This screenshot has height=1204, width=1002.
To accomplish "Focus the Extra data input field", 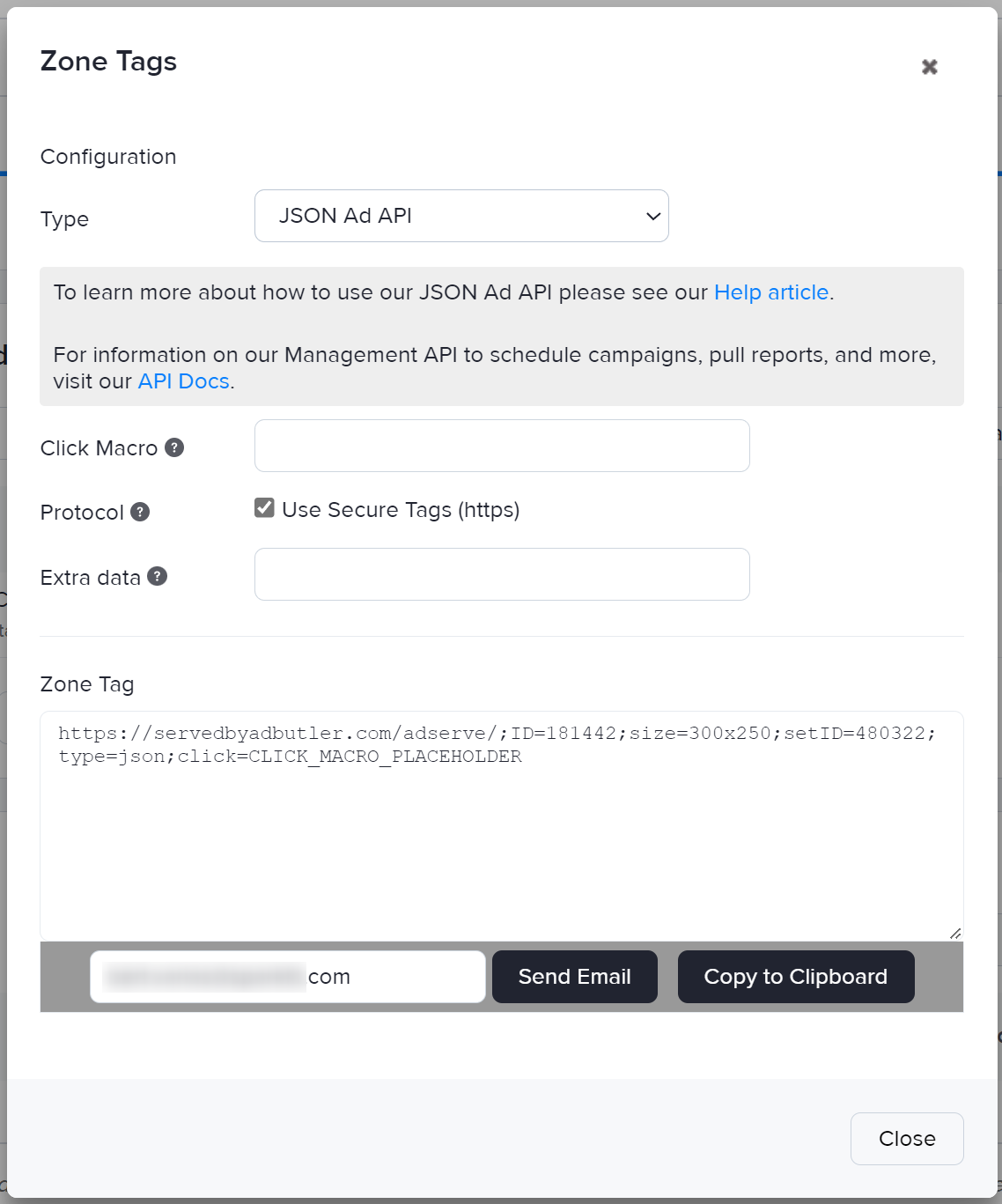I will tap(501, 573).
